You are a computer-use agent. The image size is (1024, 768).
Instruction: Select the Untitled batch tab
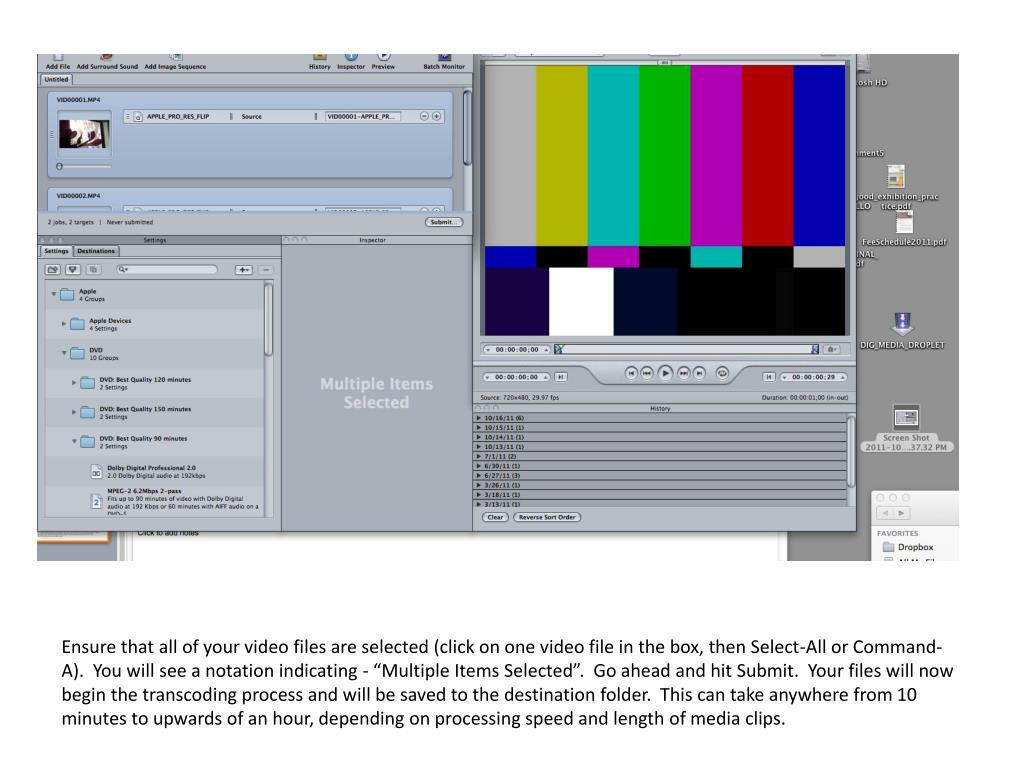point(56,80)
